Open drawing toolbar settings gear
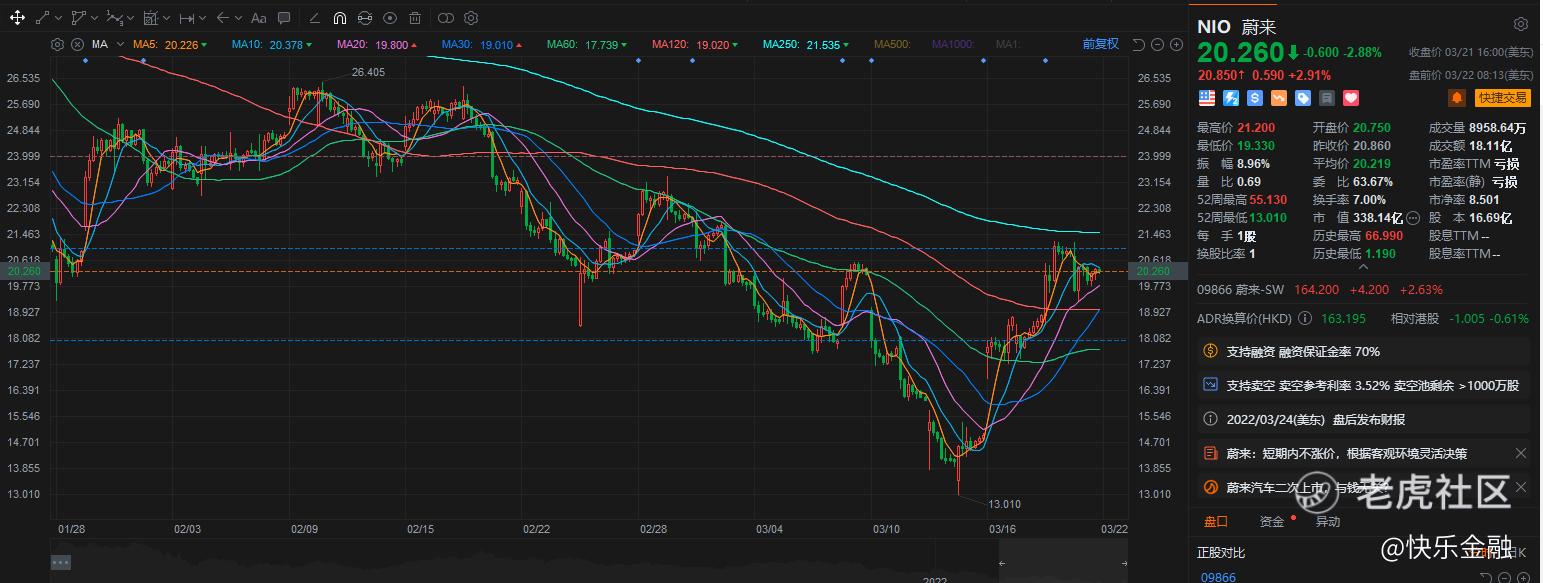Image resolution: width=1543 pixels, height=583 pixels. 471,18
